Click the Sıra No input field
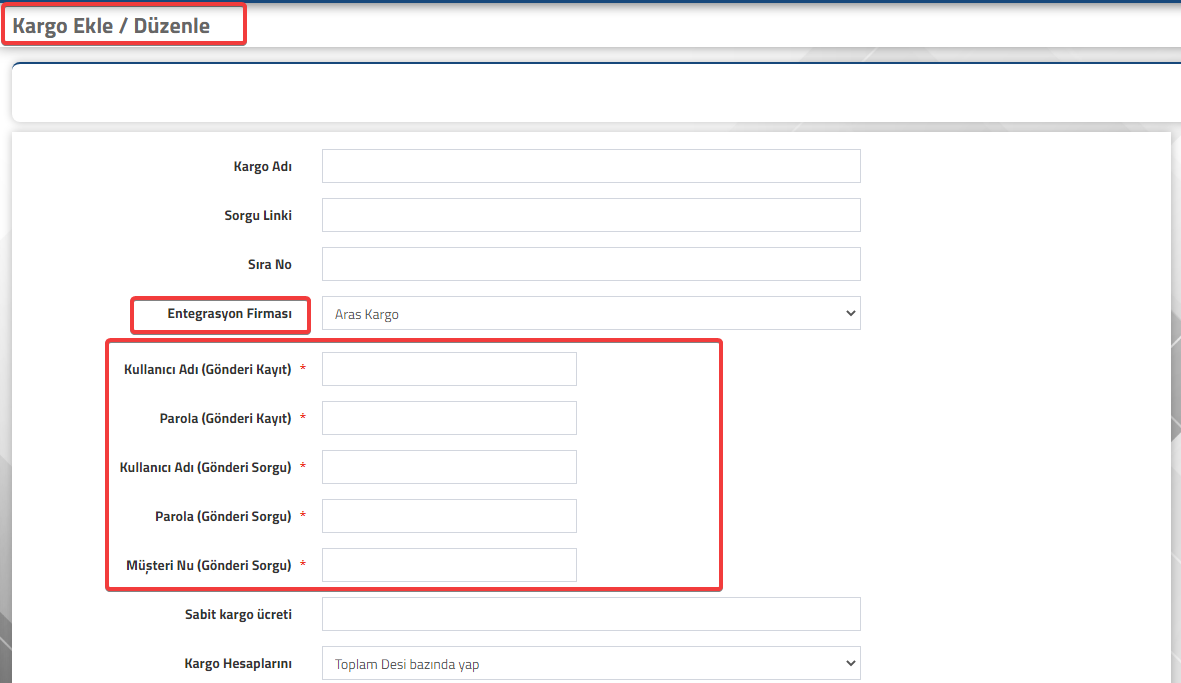 coord(591,264)
